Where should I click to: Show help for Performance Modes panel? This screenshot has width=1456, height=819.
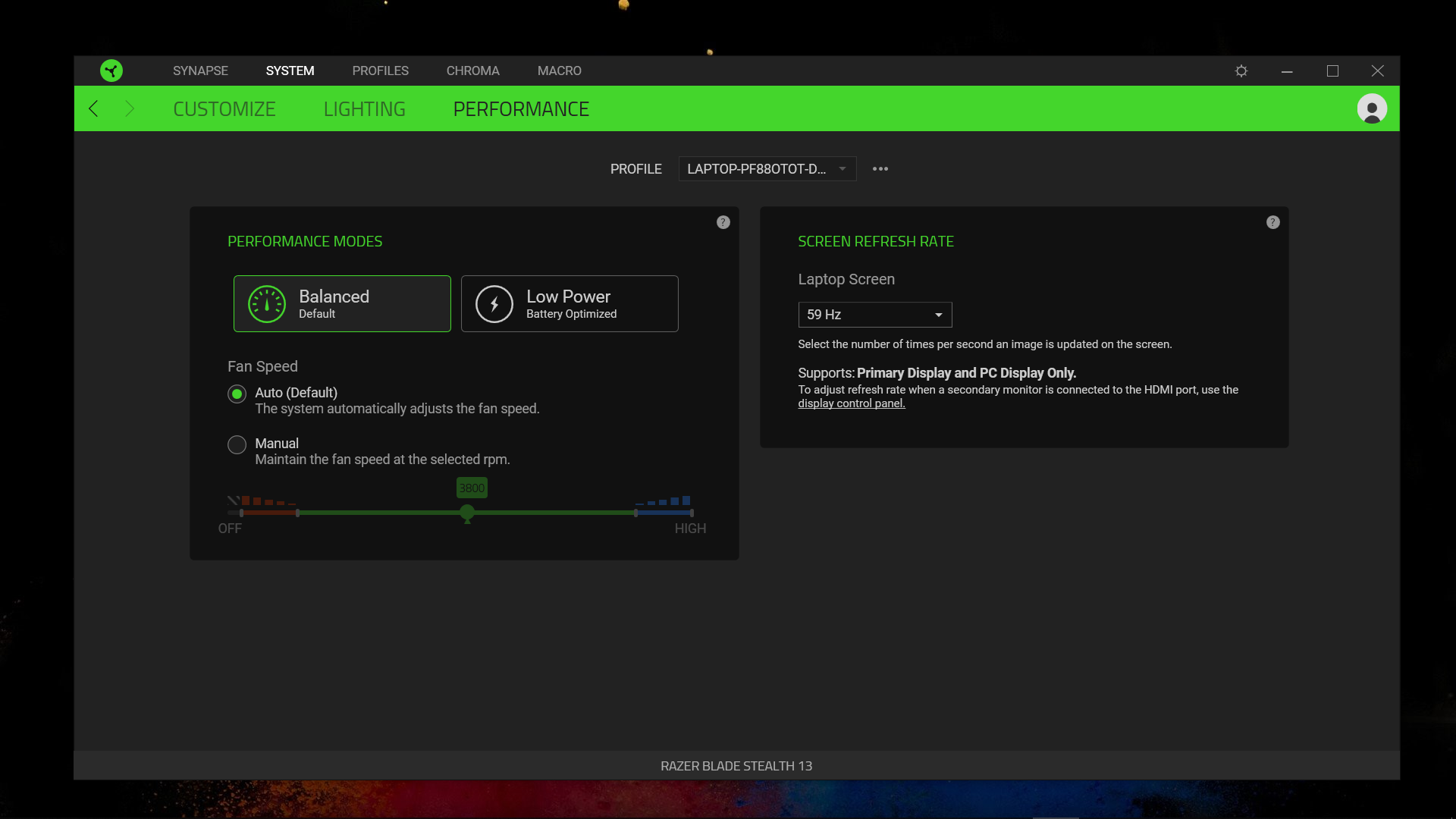723,222
